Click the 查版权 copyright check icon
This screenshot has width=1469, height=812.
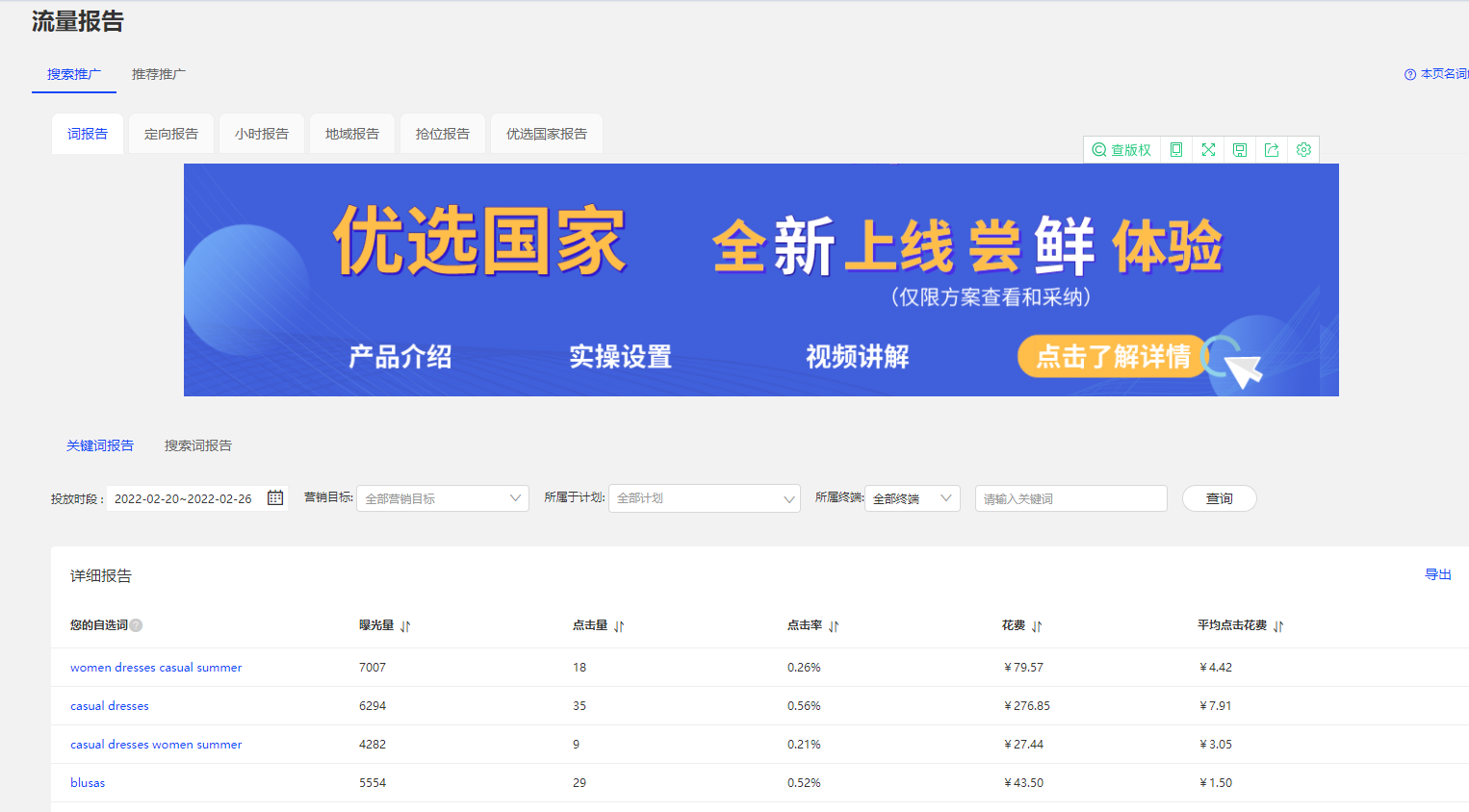tap(1121, 149)
